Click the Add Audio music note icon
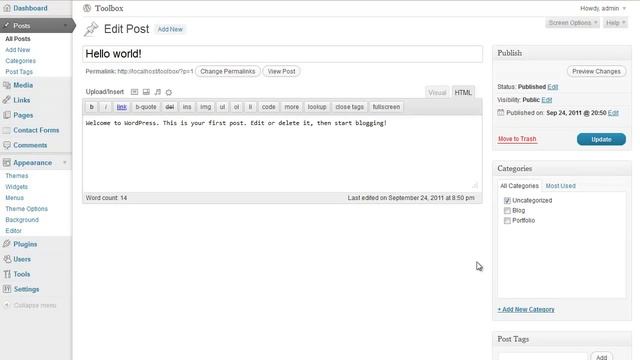The image size is (640, 360). coord(158,92)
